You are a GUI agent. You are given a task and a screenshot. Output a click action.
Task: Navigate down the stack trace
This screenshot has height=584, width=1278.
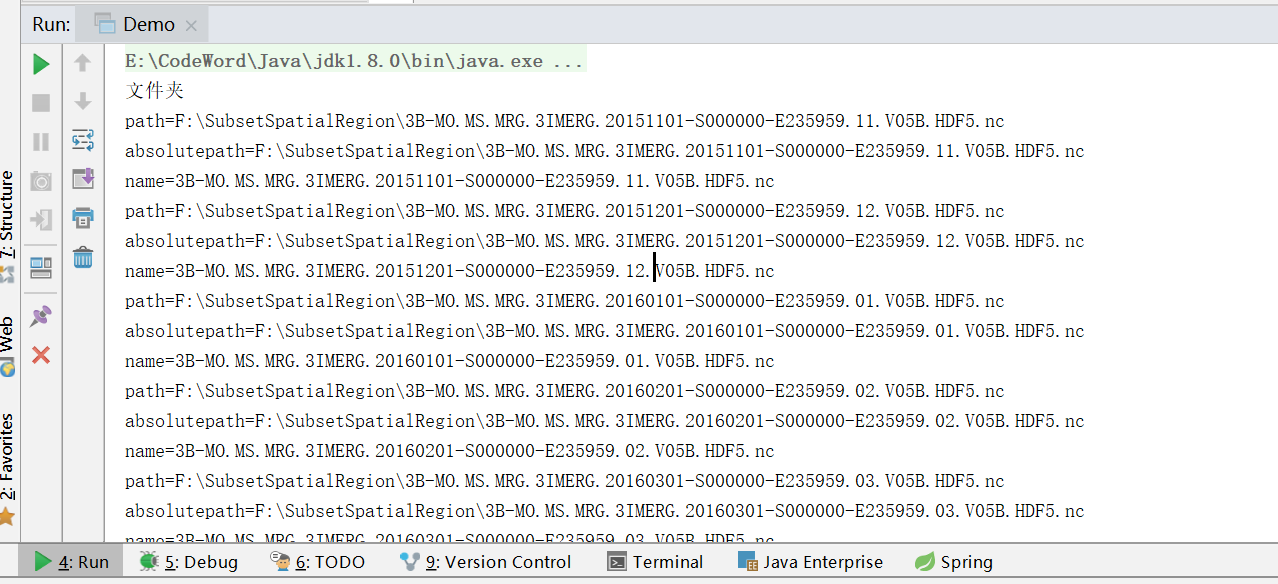tap(83, 102)
